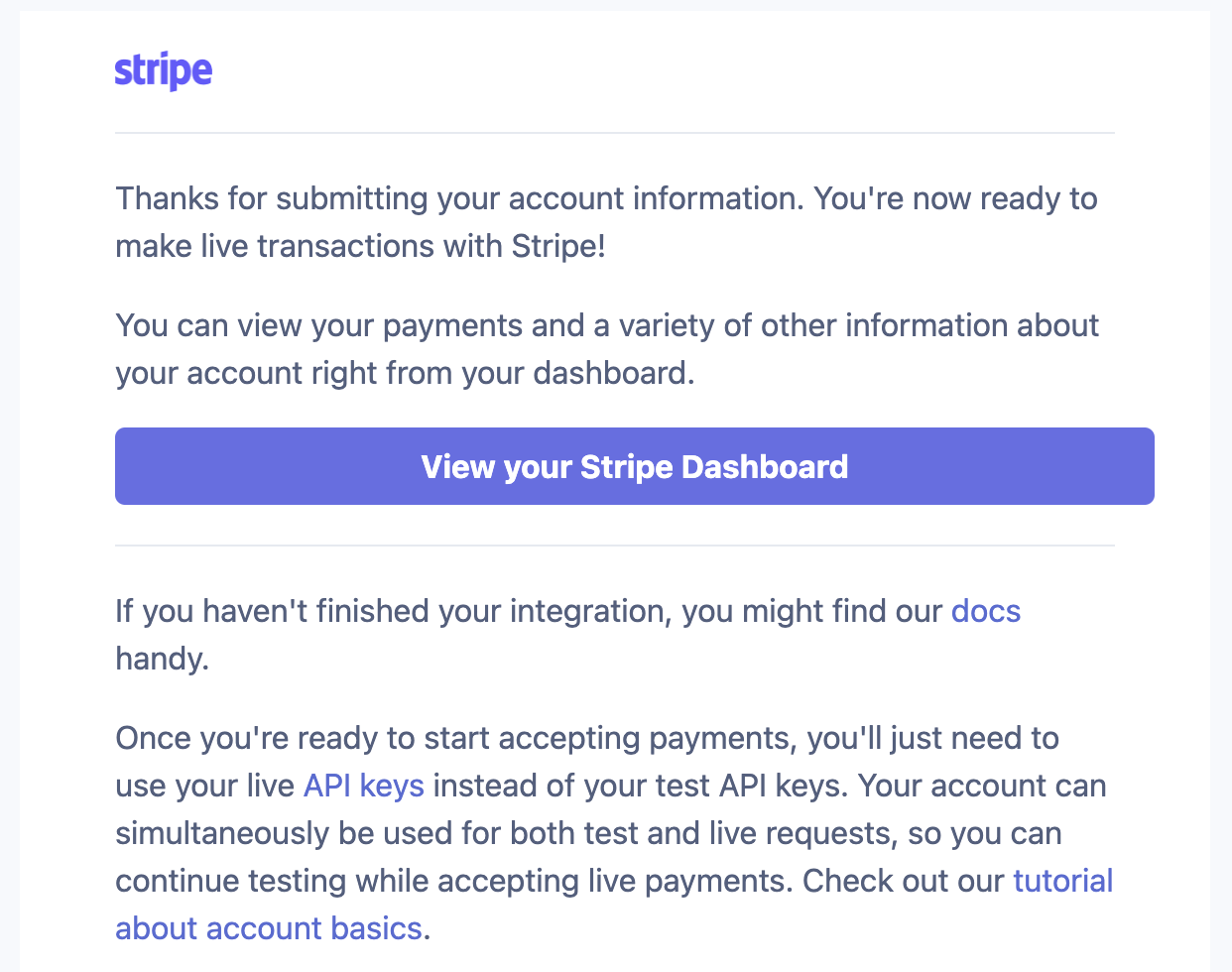This screenshot has width=1232, height=972.
Task: Open the docs link
Action: [986, 611]
